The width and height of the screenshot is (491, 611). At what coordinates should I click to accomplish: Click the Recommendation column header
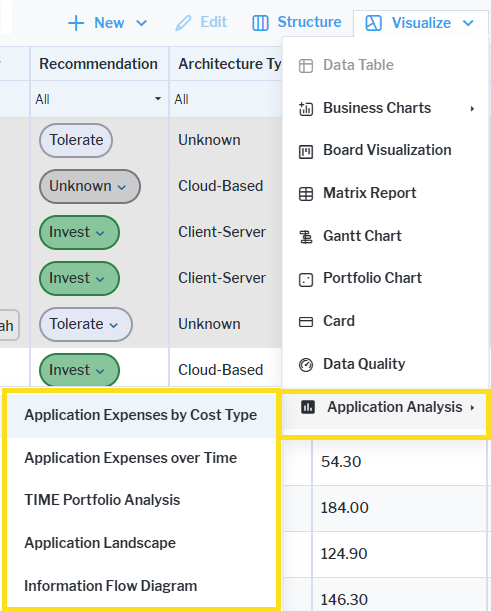pyautogui.click(x=99, y=64)
